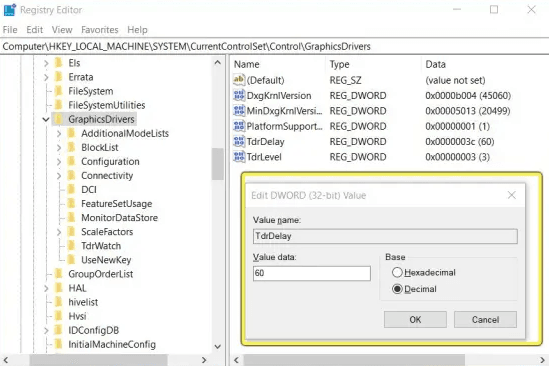Click the TdrDelay DWORD icon in list
This screenshot has width=549, height=366.
coord(239,141)
